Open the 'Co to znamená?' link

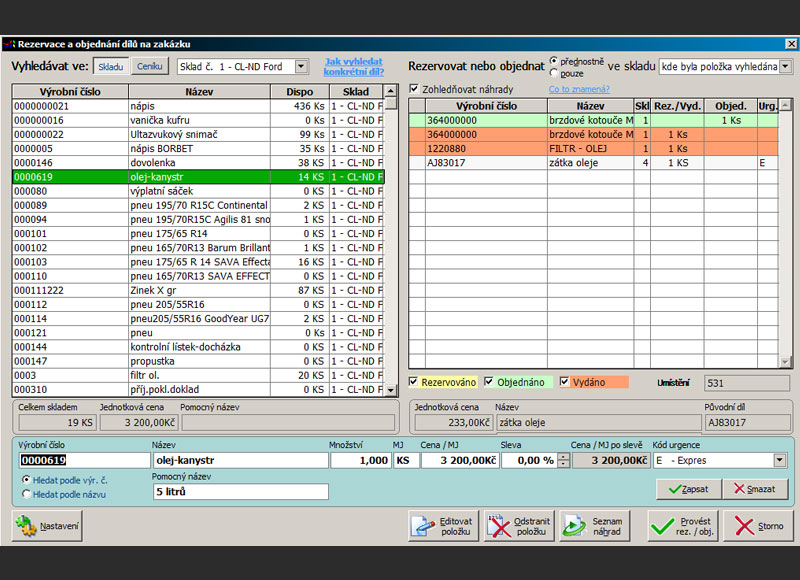[579, 89]
